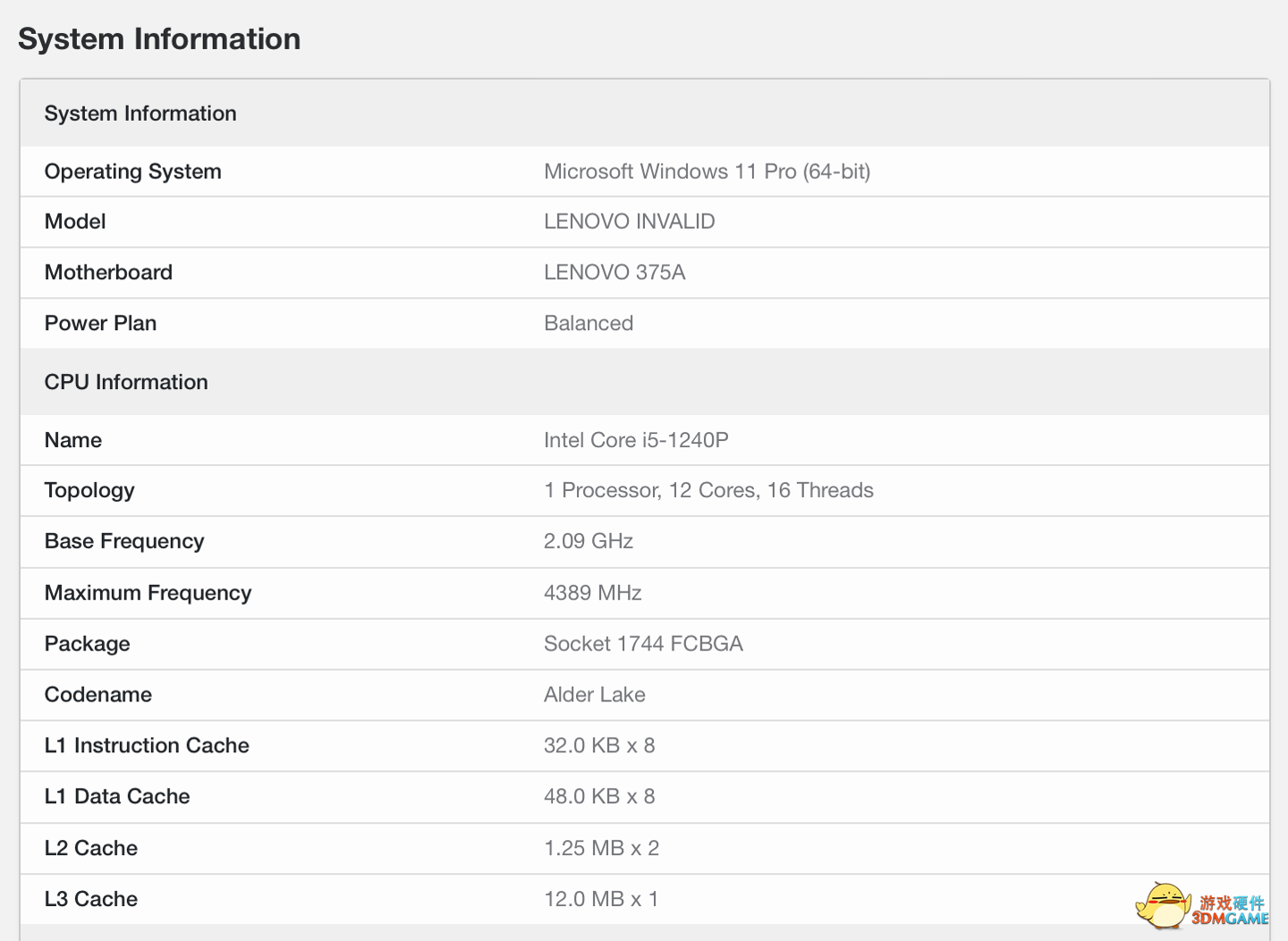
Task: Select 1 Processor, 12 Cores, 16 Threads
Action: click(708, 490)
